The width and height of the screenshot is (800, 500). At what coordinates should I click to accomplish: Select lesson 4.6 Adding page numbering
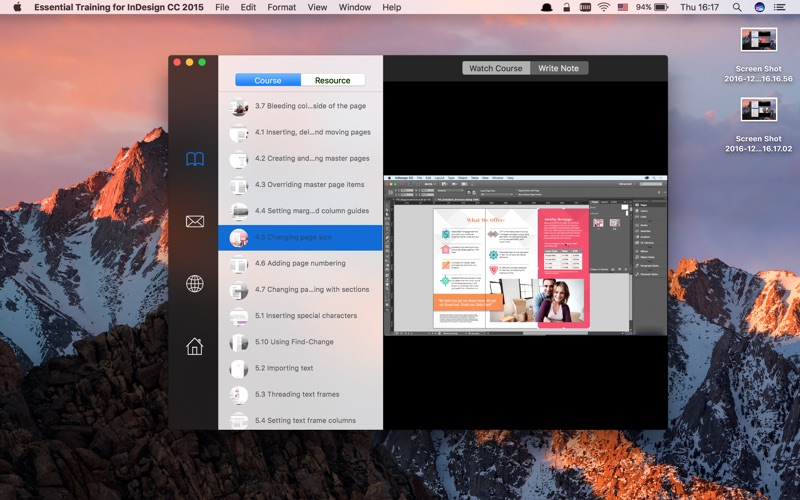coord(301,263)
